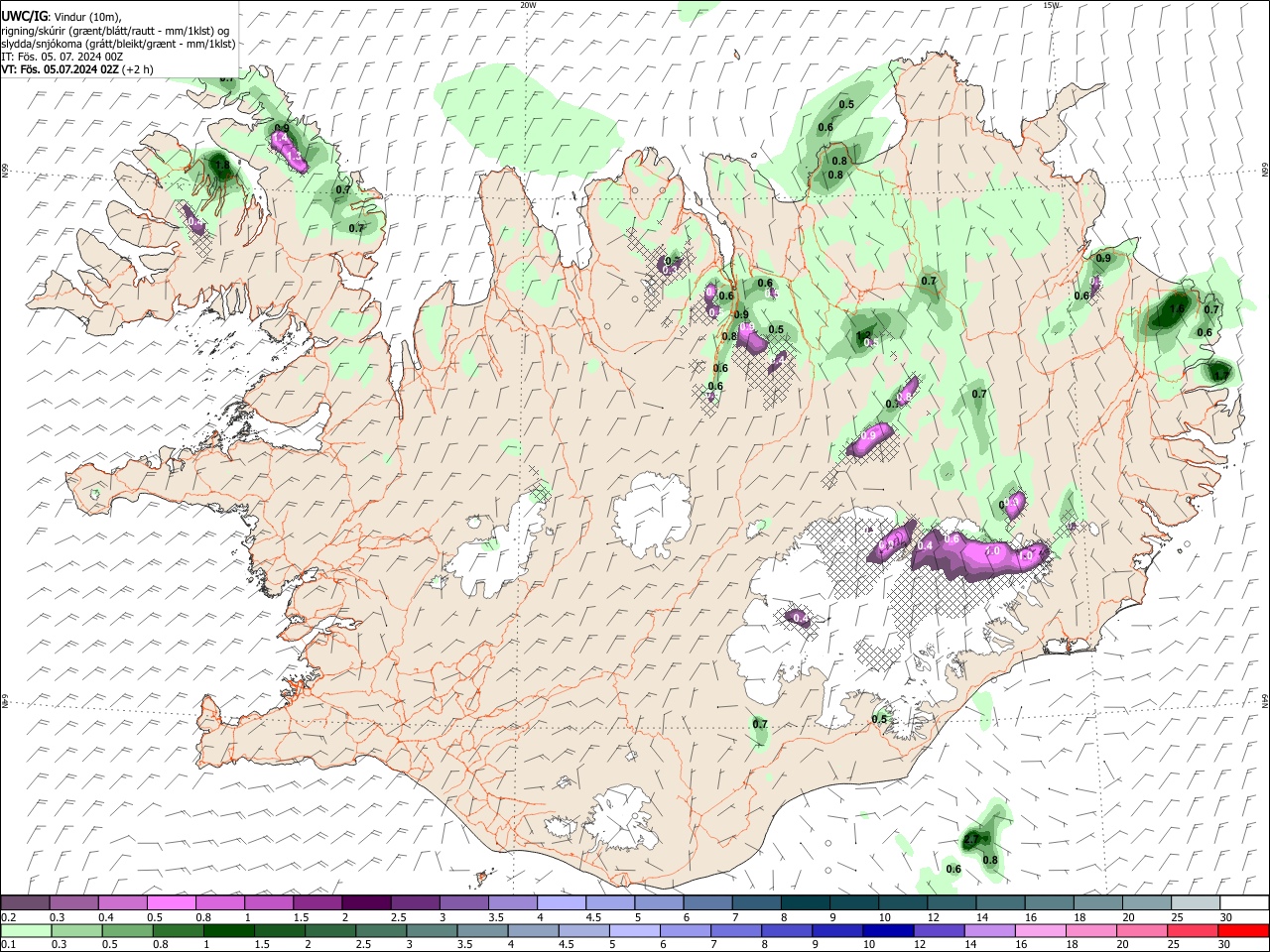Image resolution: width=1270 pixels, height=952 pixels.
Task: Choose lower legend swatch between 3 and 3.5
Action: pos(430,931)
